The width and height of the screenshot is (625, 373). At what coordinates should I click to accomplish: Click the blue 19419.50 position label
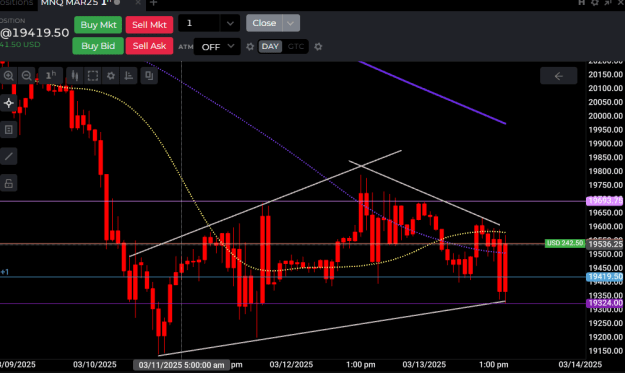point(605,277)
